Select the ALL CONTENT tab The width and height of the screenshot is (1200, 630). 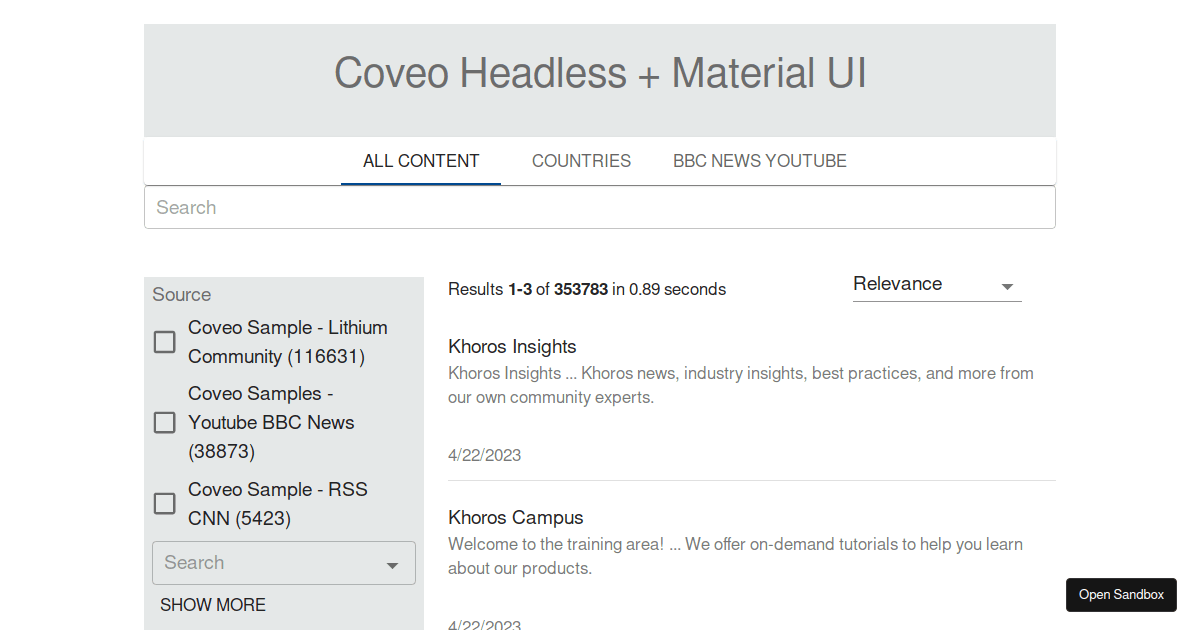[420, 161]
